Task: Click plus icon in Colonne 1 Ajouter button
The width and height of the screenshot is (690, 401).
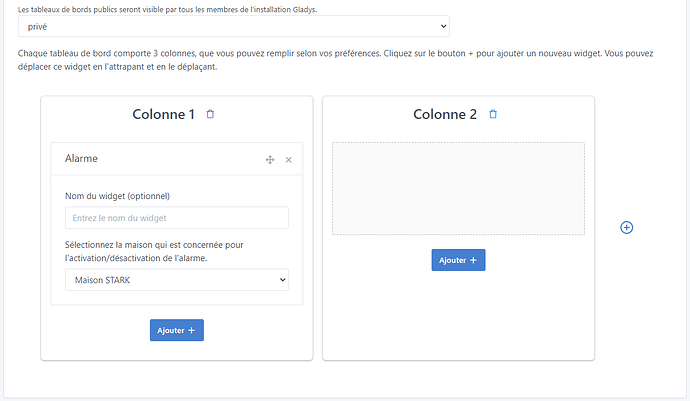Action: [191, 330]
